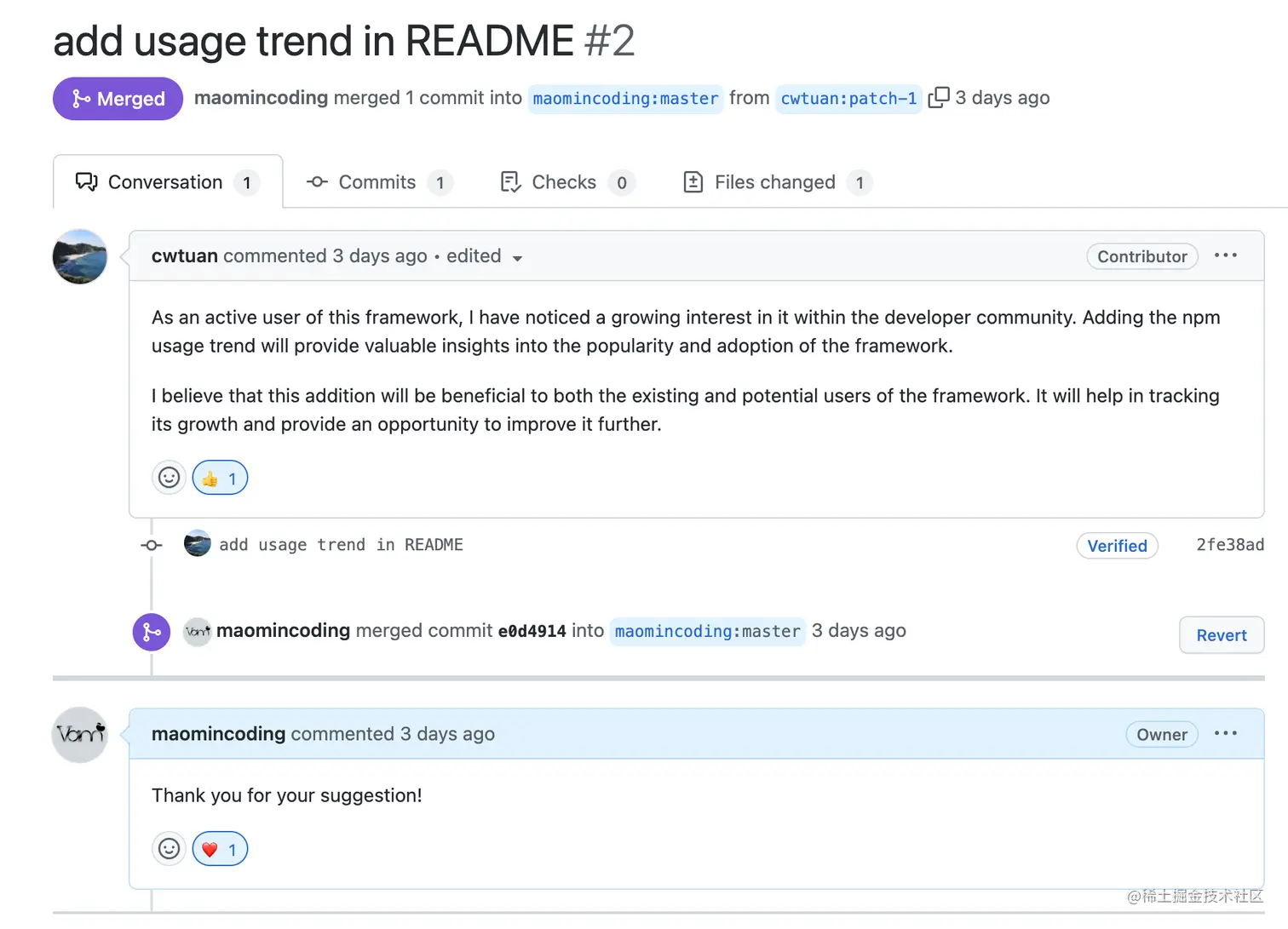Open the "add usage trend in README" commit

(341, 545)
